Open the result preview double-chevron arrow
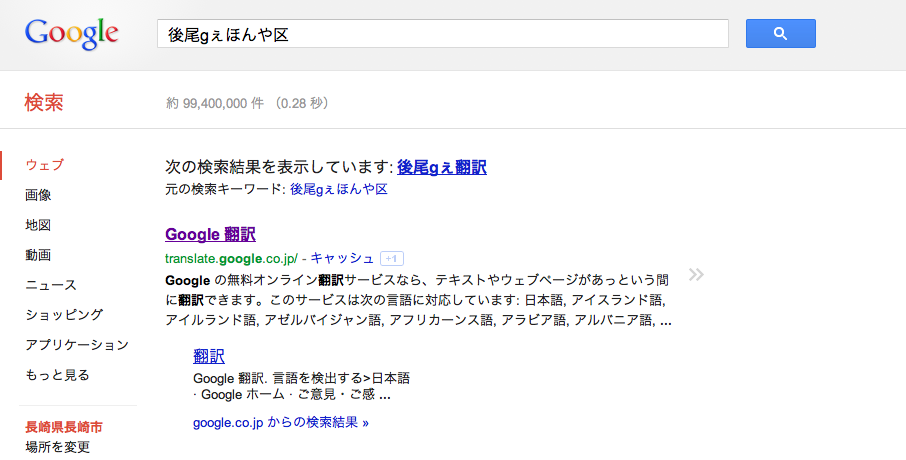Screen dimensions: 906x460 696,275
